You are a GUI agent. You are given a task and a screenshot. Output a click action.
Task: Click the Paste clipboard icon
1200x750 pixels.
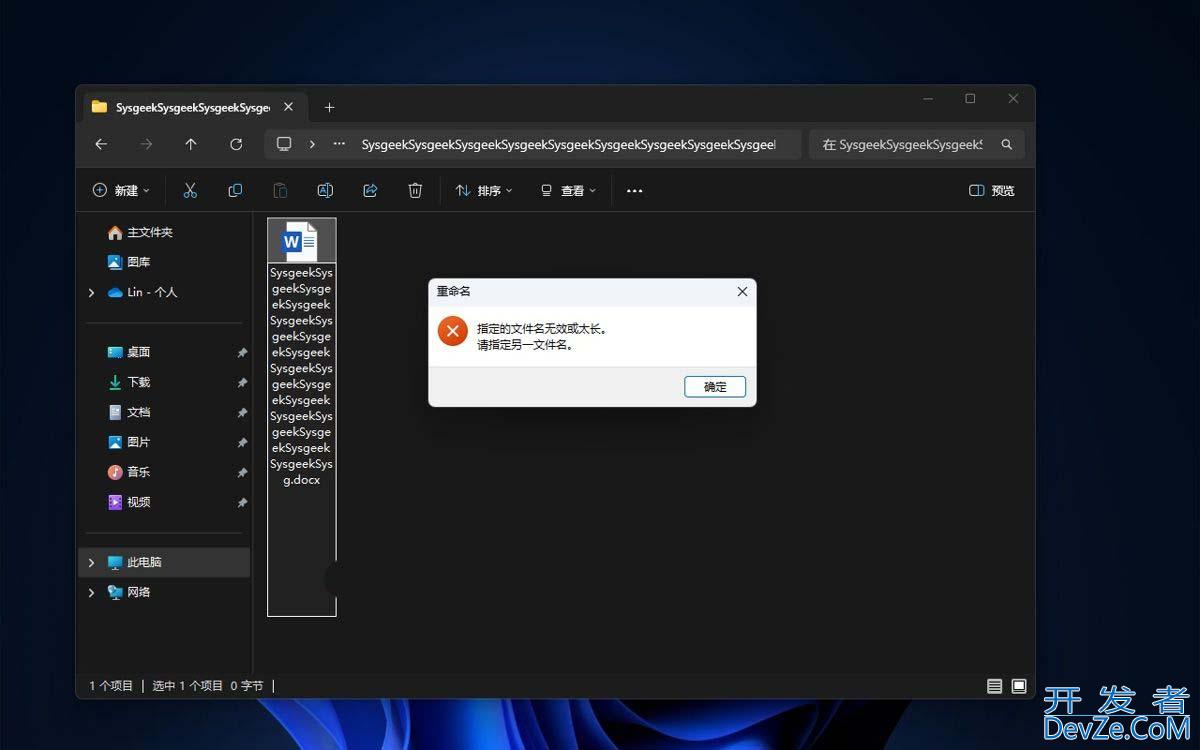tap(280, 190)
